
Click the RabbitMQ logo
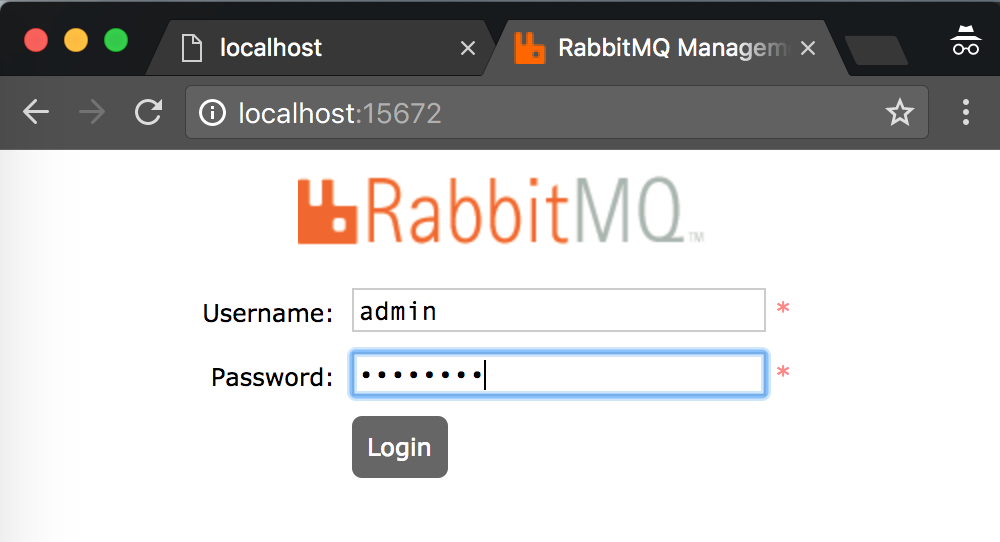pyautogui.click(x=501, y=210)
